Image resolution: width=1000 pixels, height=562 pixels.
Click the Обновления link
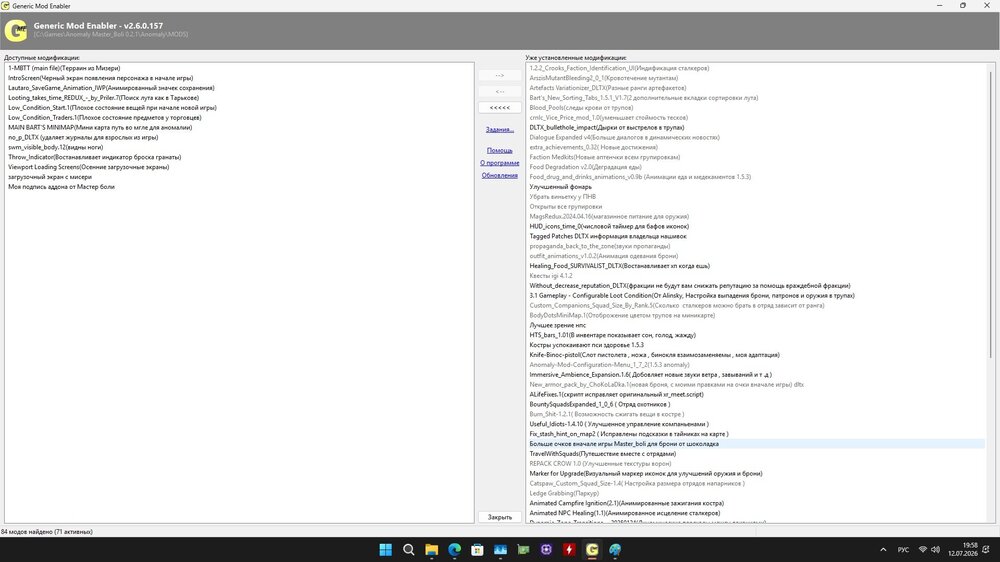[x=499, y=175]
